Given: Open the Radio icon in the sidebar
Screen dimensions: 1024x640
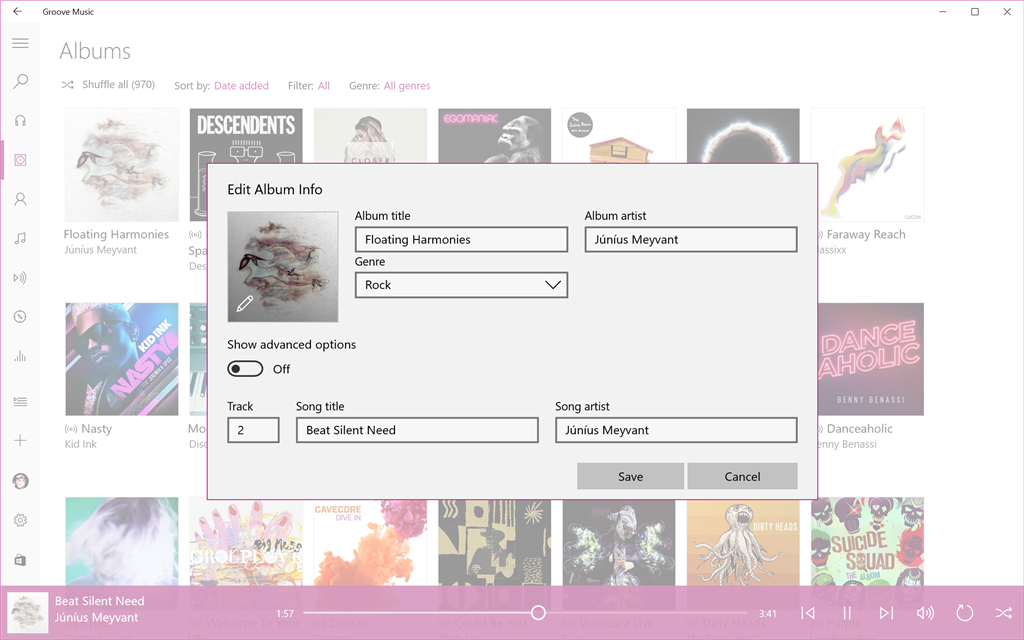Looking at the screenshot, I should click(20, 278).
